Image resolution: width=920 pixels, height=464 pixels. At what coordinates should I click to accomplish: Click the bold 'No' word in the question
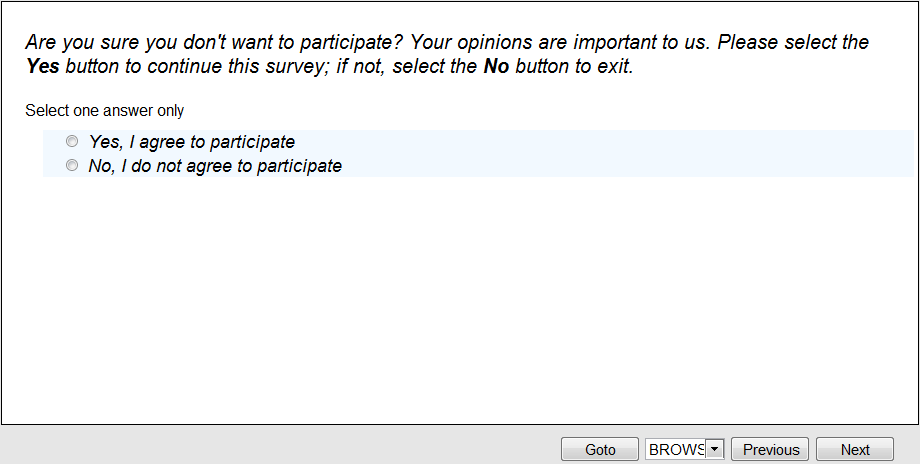tap(497, 68)
